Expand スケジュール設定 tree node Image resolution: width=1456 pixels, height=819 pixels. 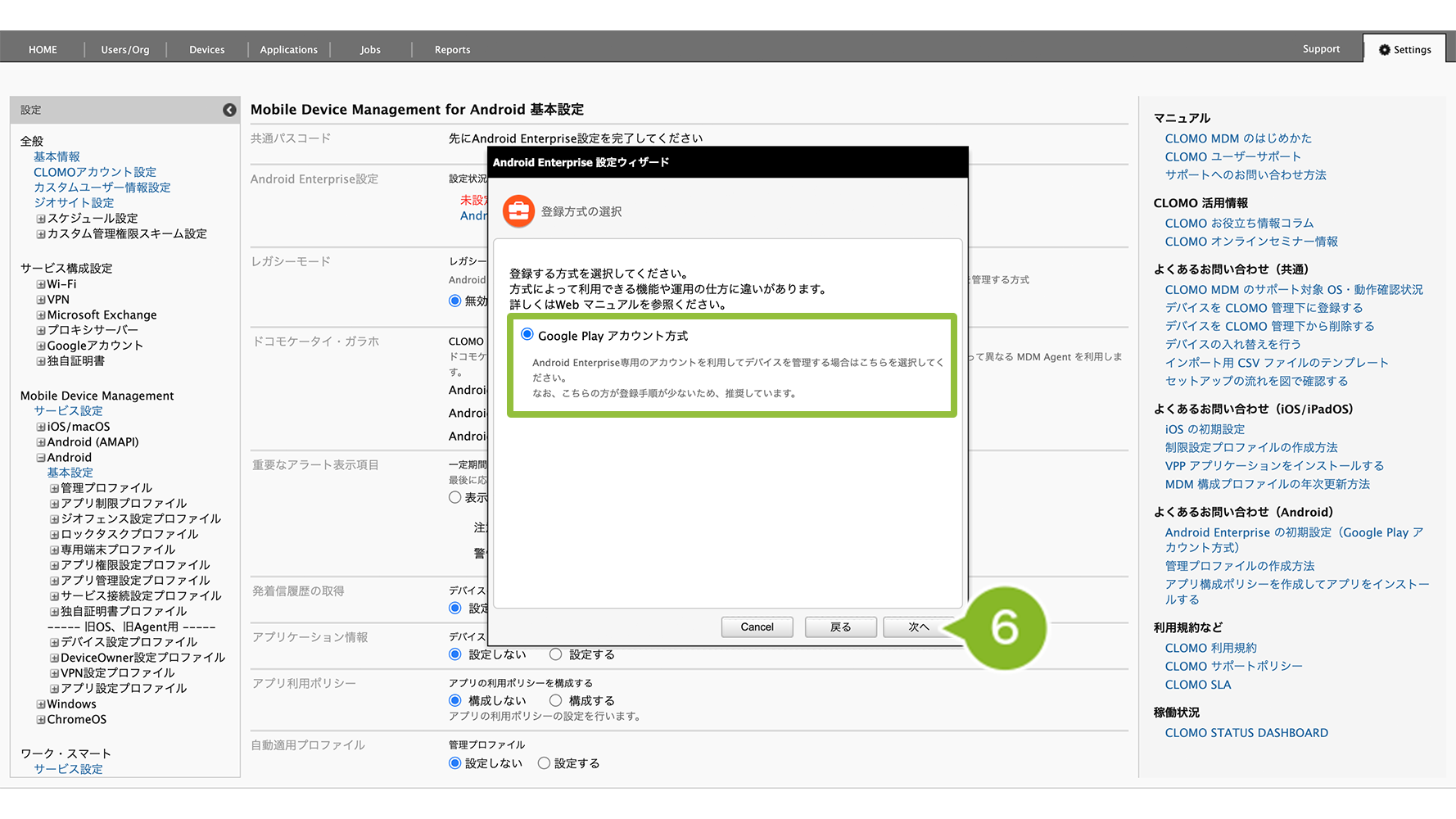(x=40, y=219)
